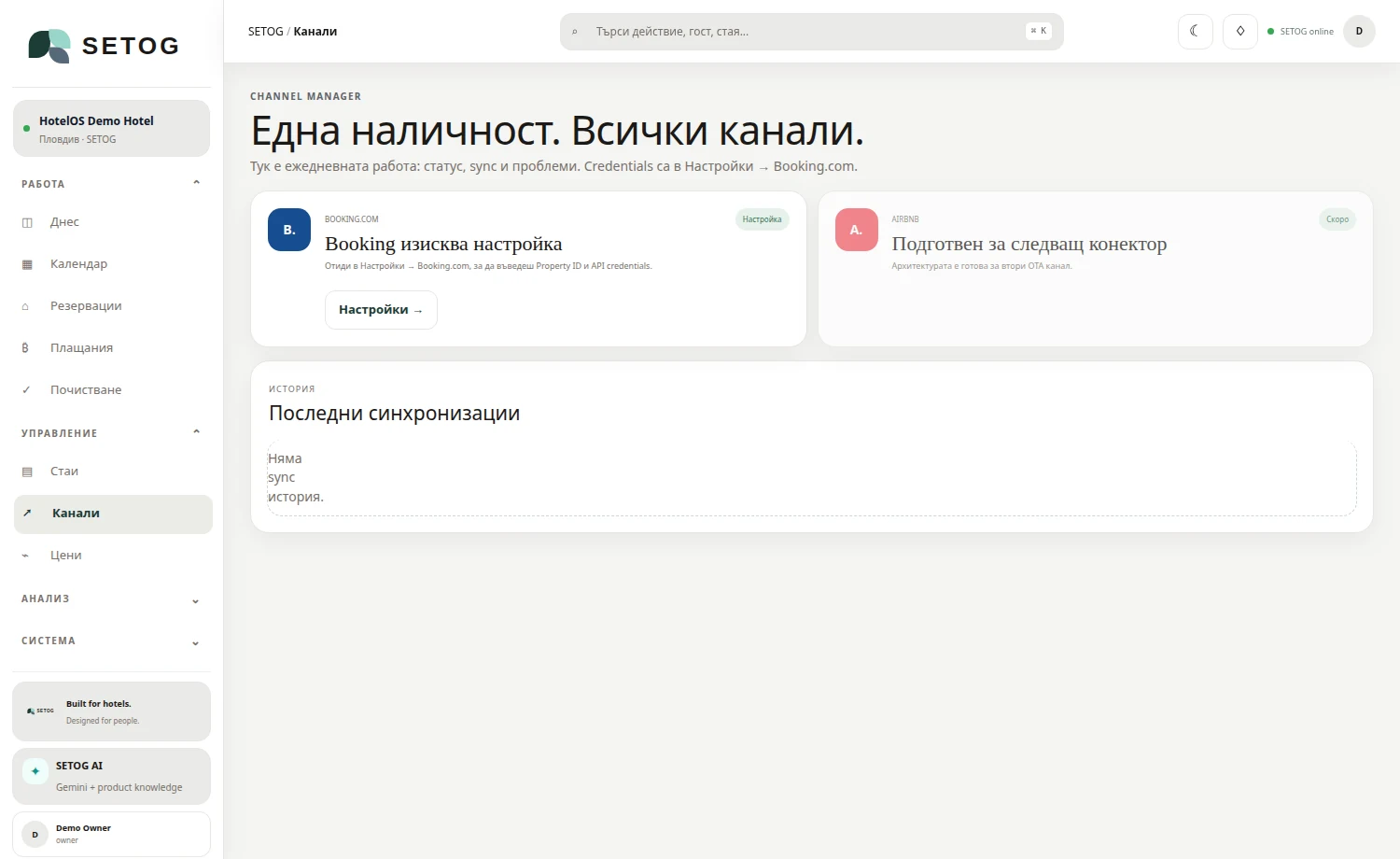This screenshot has height=859, width=1400.
Task: Click the BOOKING.COM label
Action: (x=352, y=219)
